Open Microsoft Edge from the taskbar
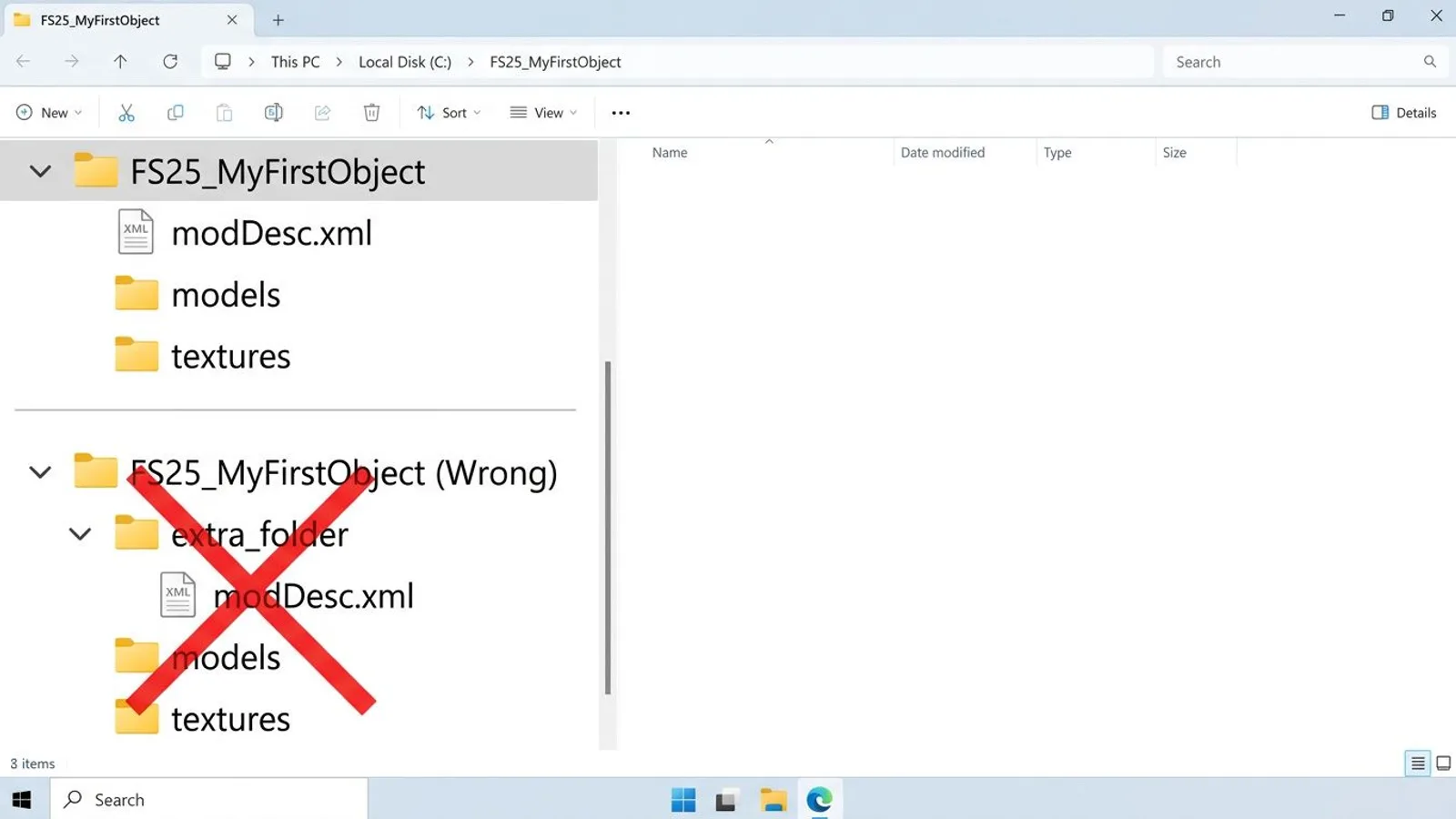This screenshot has height=819, width=1456. (x=820, y=800)
